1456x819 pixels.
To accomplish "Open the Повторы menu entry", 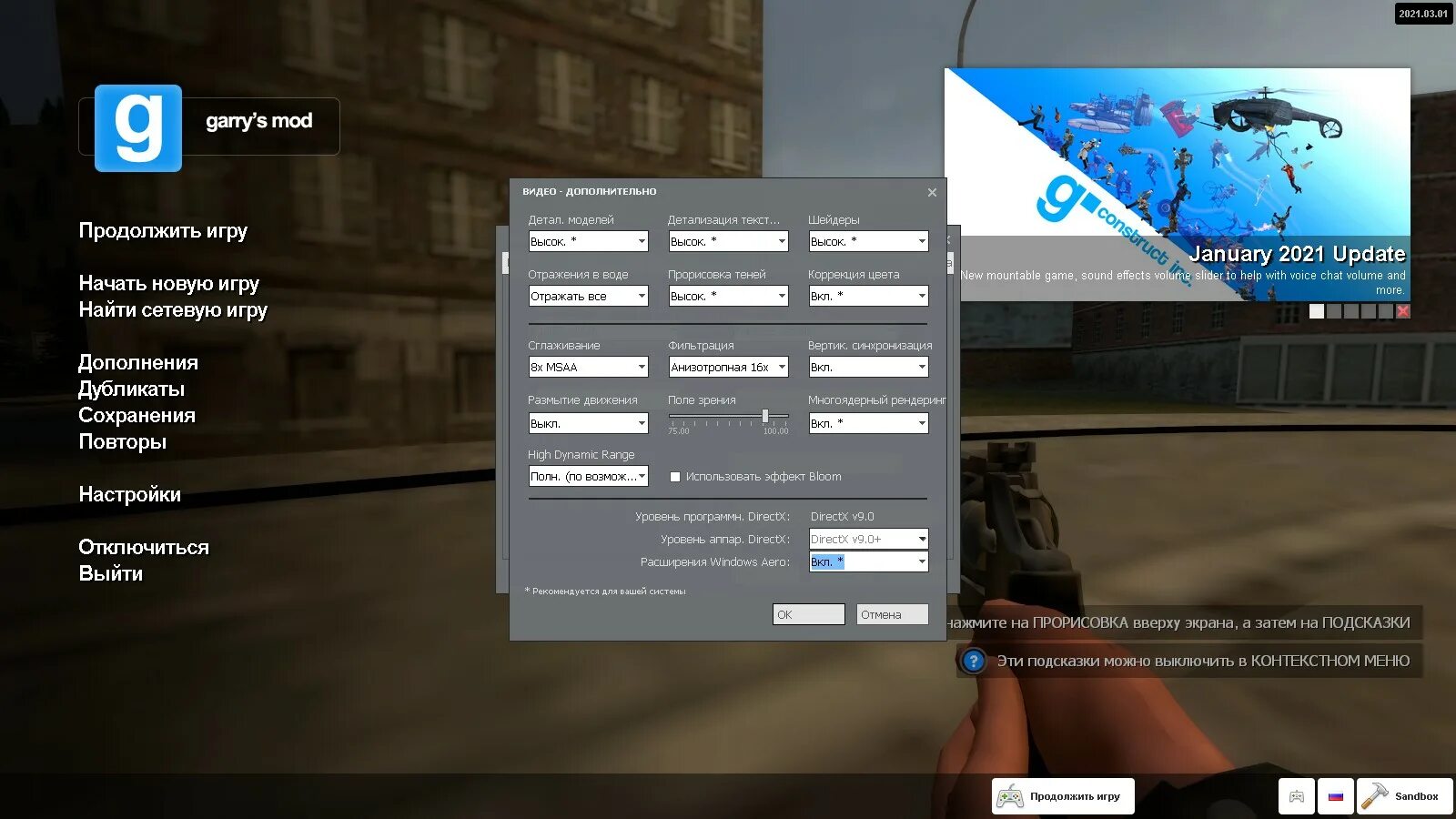I will (123, 442).
